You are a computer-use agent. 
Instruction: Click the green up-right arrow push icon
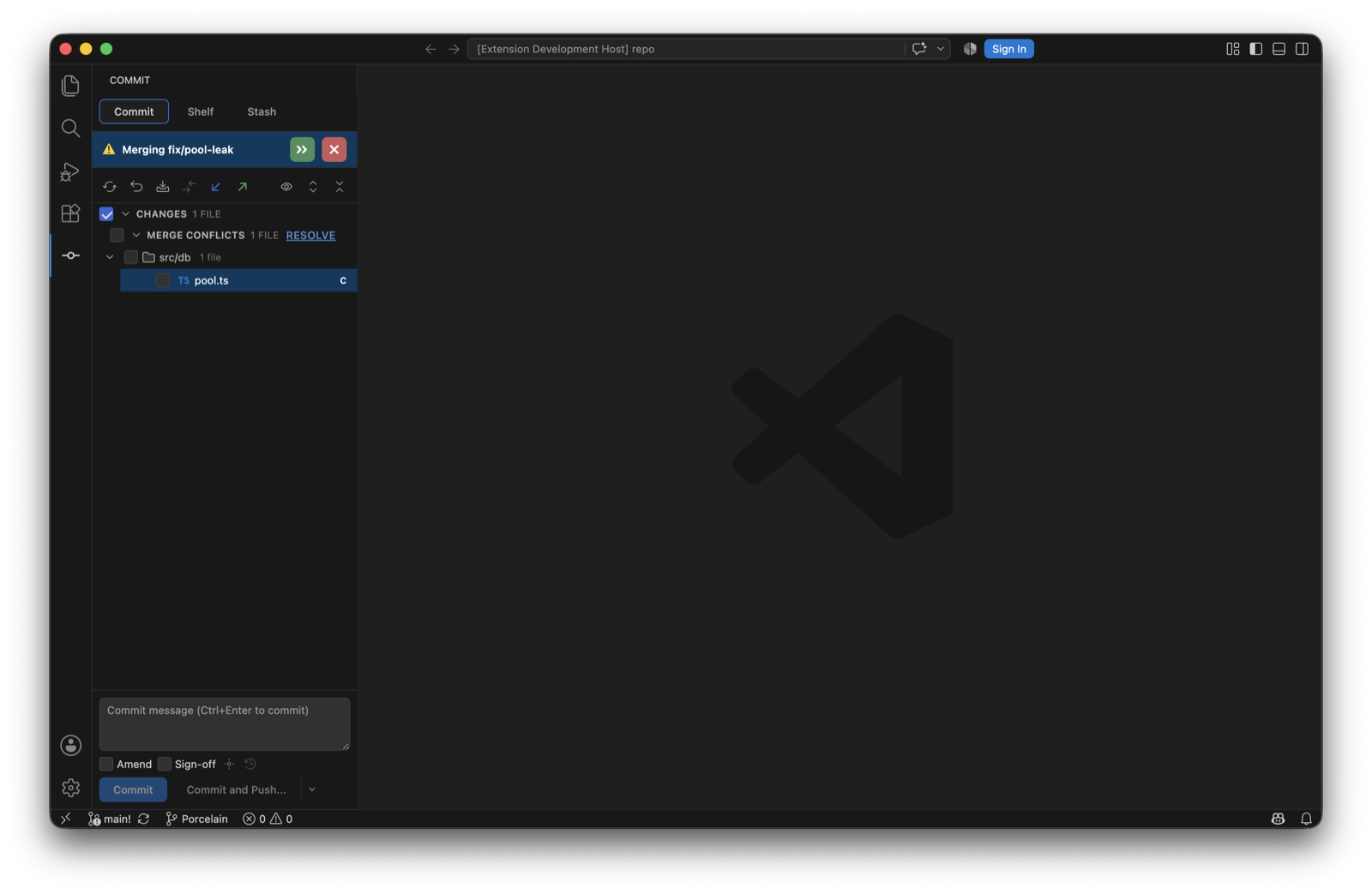click(243, 187)
